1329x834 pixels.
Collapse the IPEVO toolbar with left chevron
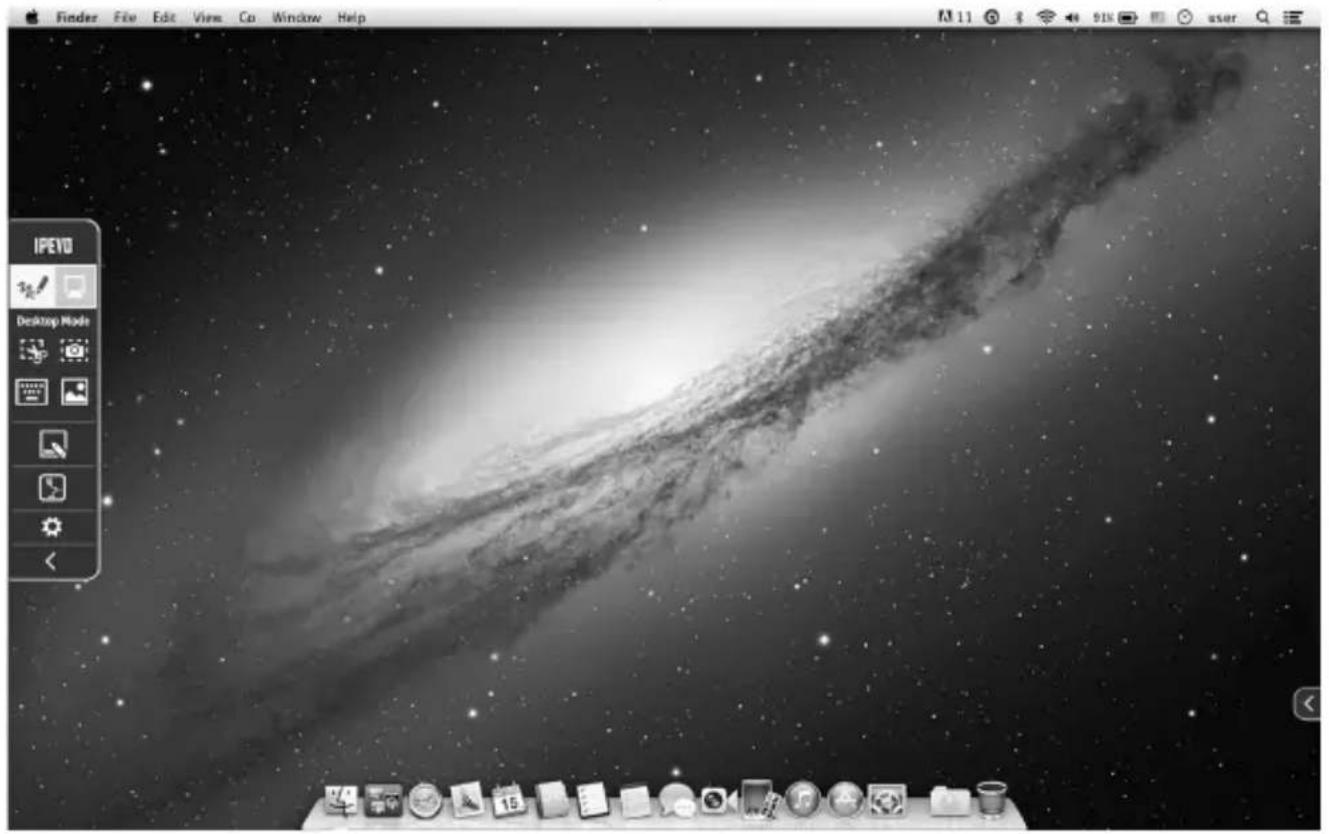tap(52, 561)
